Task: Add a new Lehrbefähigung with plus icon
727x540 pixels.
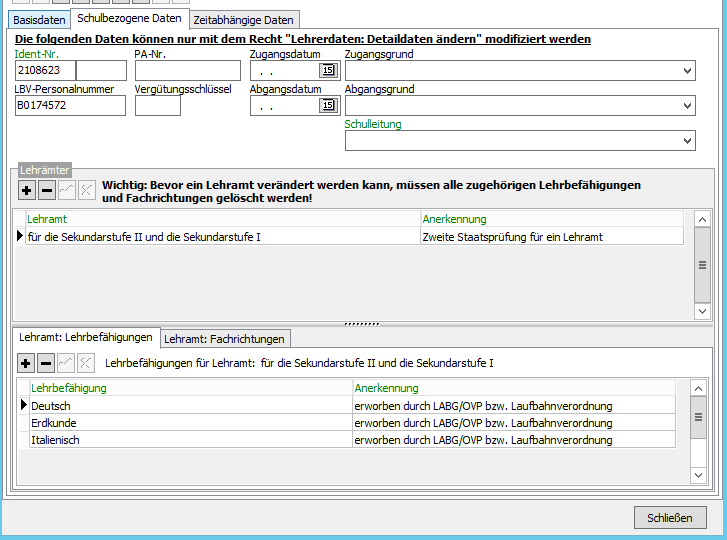Action: click(x=27, y=363)
